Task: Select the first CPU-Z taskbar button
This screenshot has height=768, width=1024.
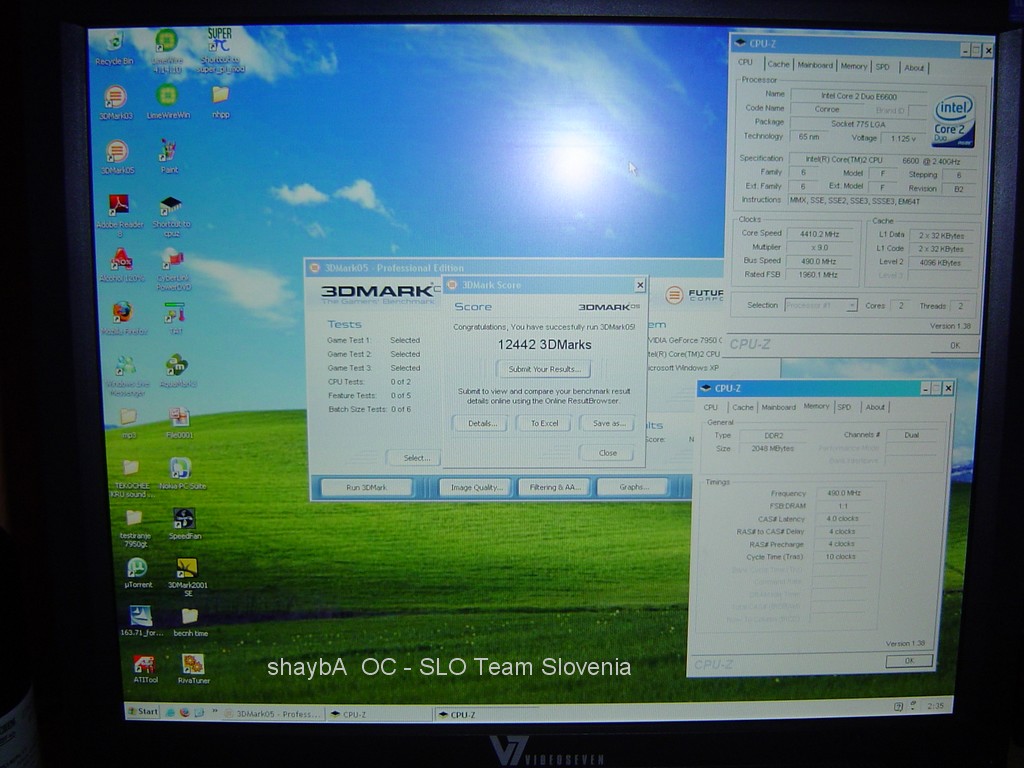Action: coord(379,714)
